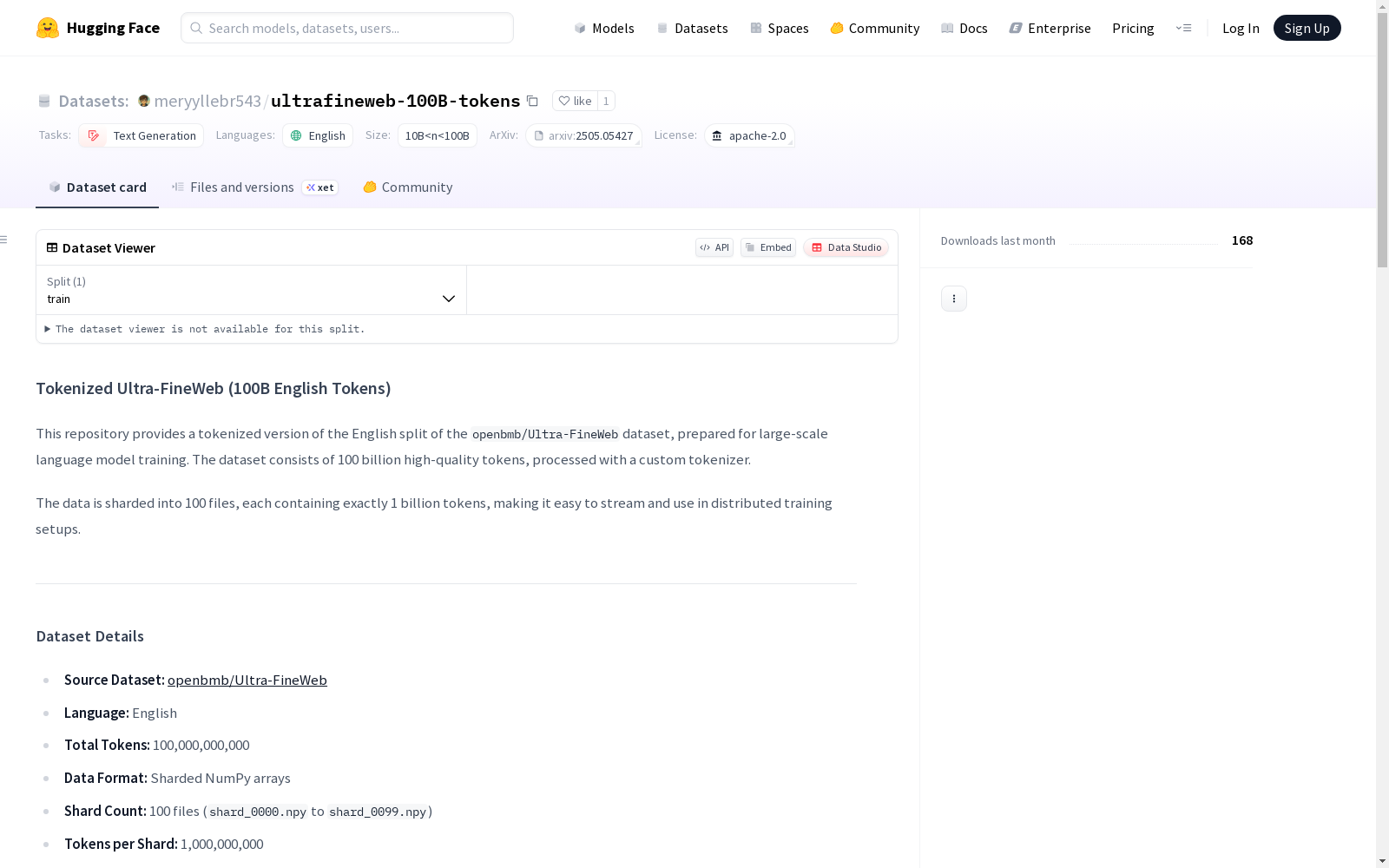Open the more options three-dot menu
This screenshot has height=868, width=1389.
(x=954, y=299)
